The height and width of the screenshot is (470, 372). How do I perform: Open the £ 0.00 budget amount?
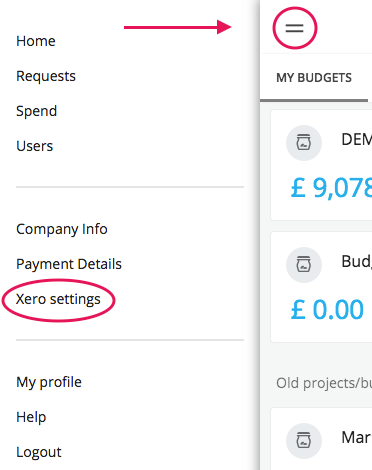pyautogui.click(x=327, y=310)
